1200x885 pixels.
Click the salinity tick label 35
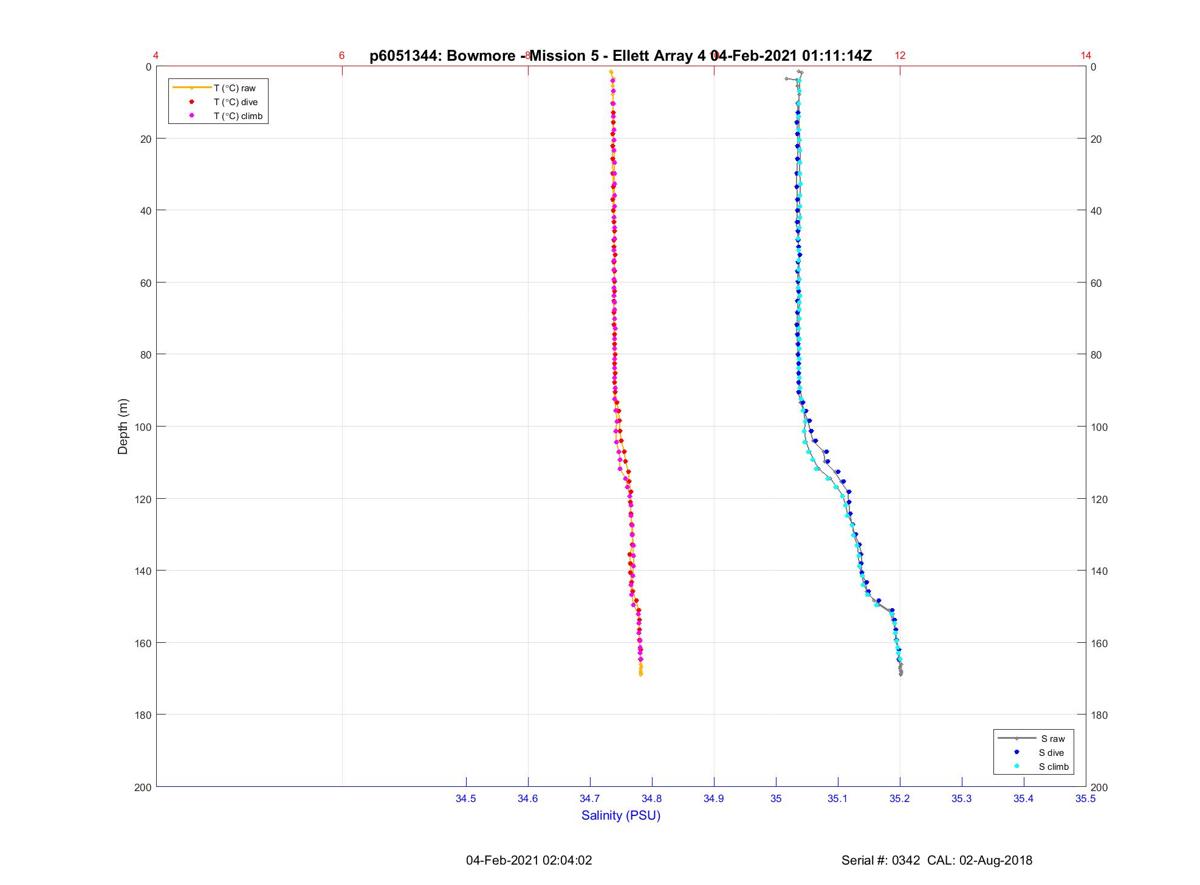coord(776,799)
